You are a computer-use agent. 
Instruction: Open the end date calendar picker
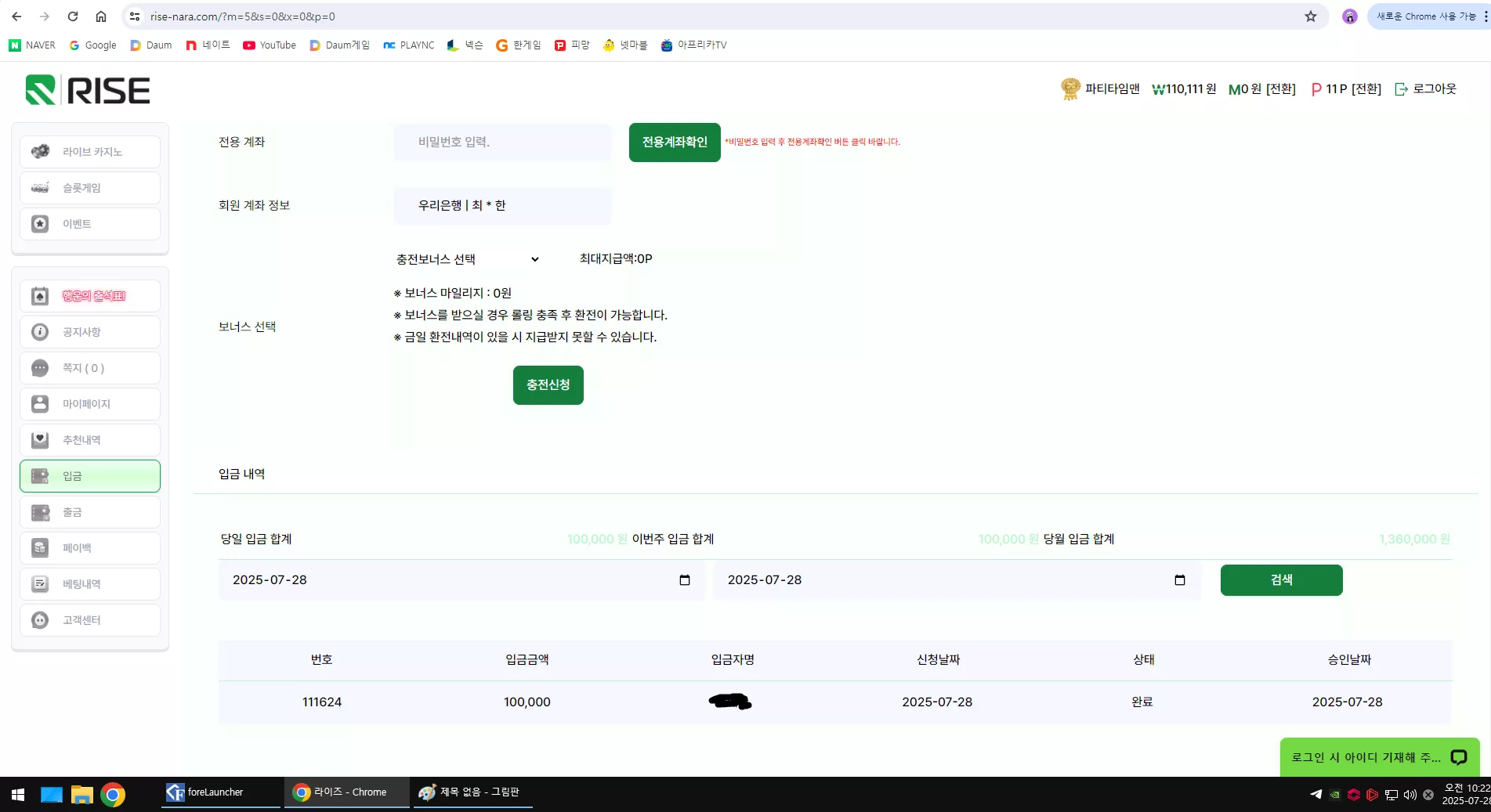(x=1180, y=580)
